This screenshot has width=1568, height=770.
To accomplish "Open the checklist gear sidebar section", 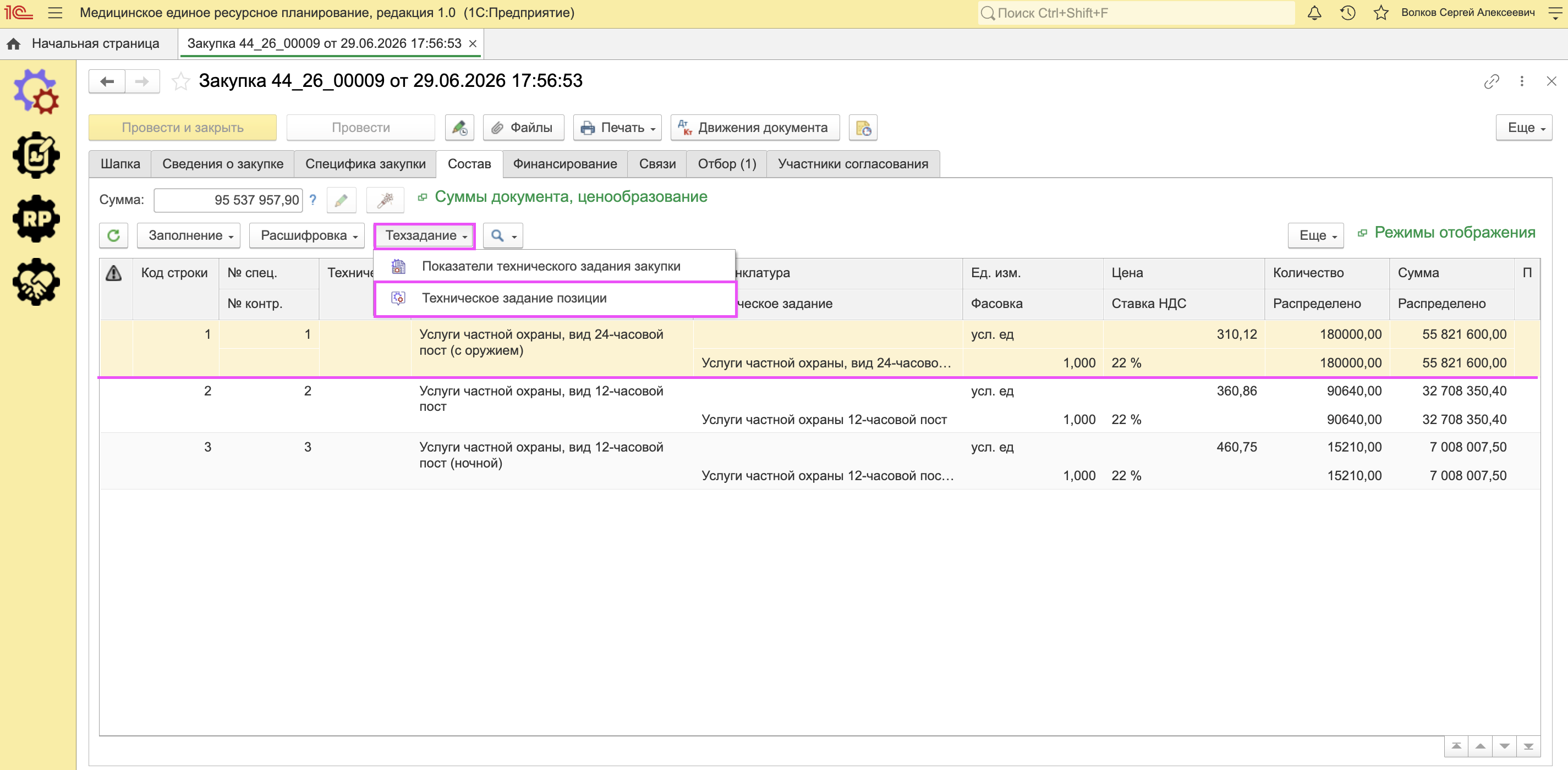I will point(36,155).
